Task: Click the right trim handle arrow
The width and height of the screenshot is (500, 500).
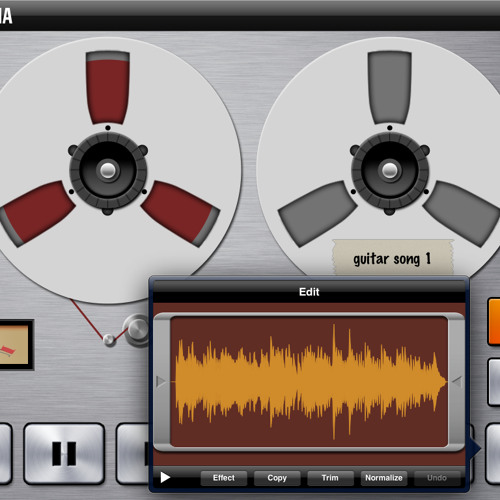Action: [x=457, y=381]
